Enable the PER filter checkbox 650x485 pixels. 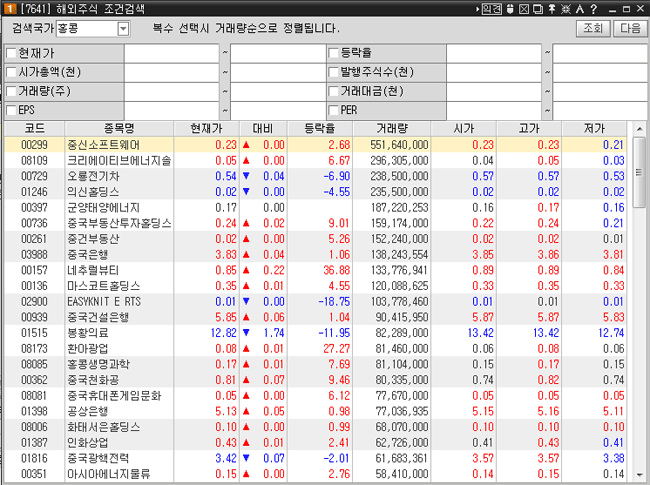click(x=333, y=110)
